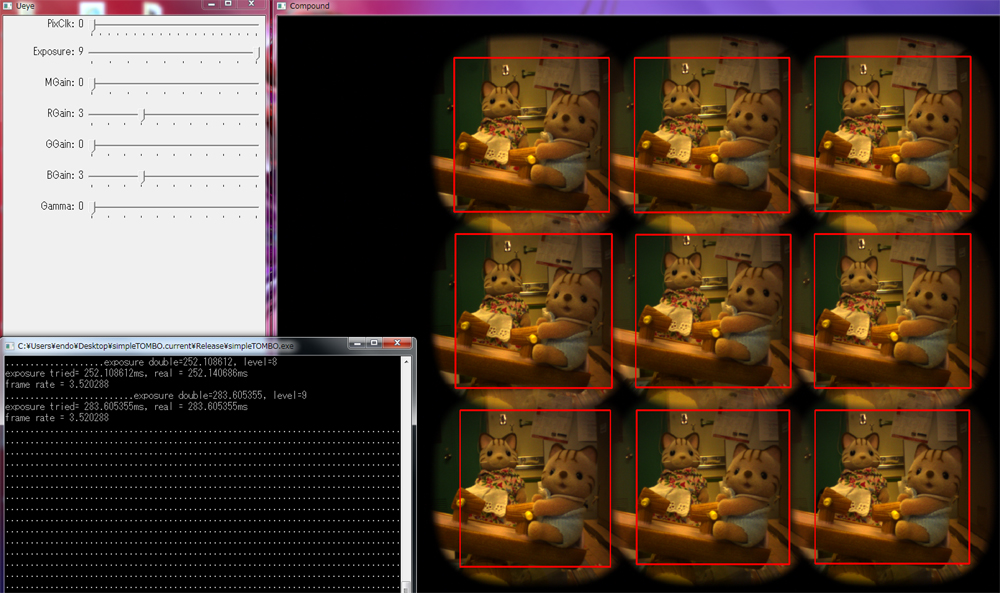Image resolution: width=1000 pixels, height=593 pixels.
Task: Click the "PixClk: 0" label
Action: [x=65, y=24]
